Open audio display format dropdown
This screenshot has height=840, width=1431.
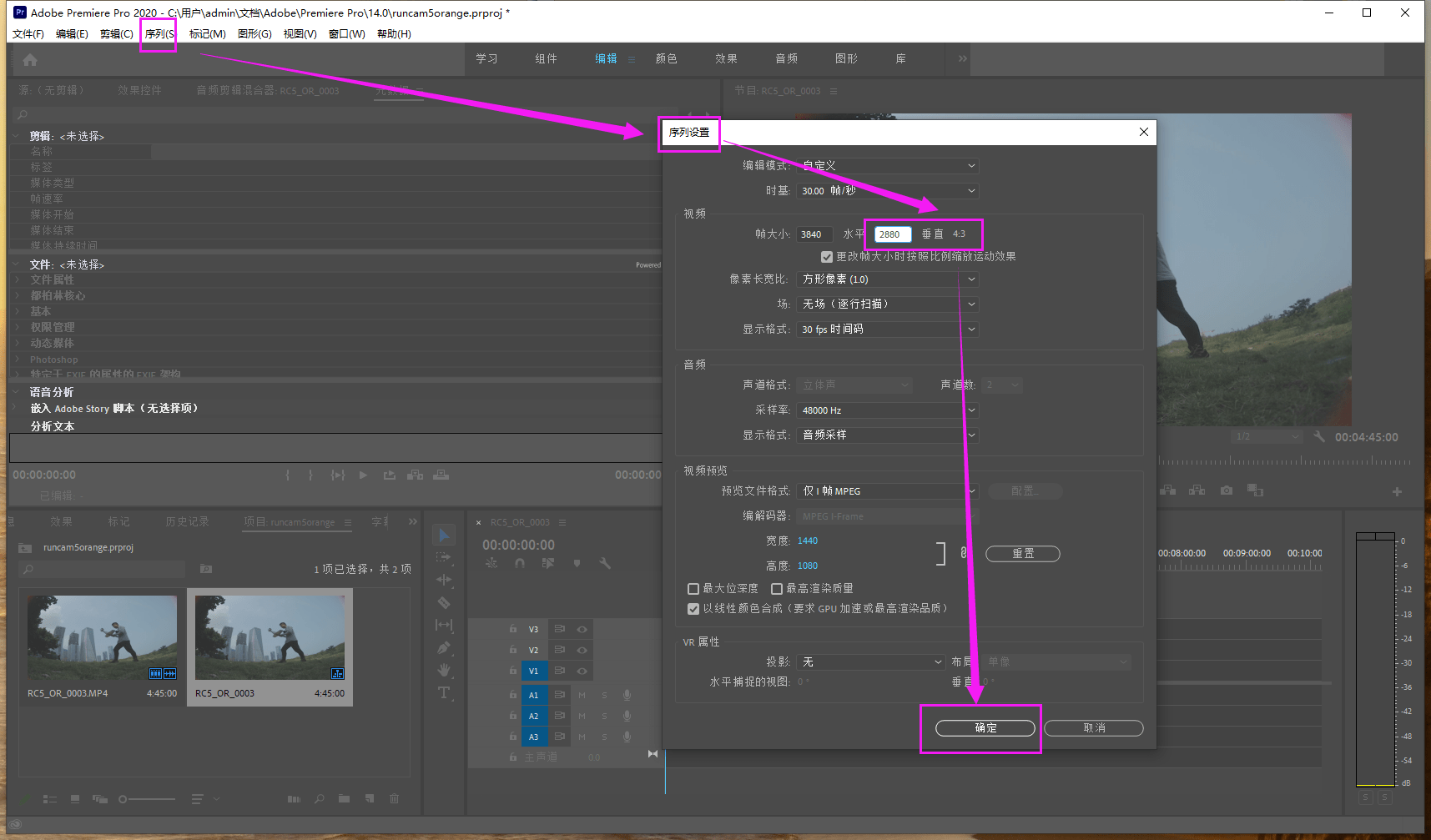point(887,435)
